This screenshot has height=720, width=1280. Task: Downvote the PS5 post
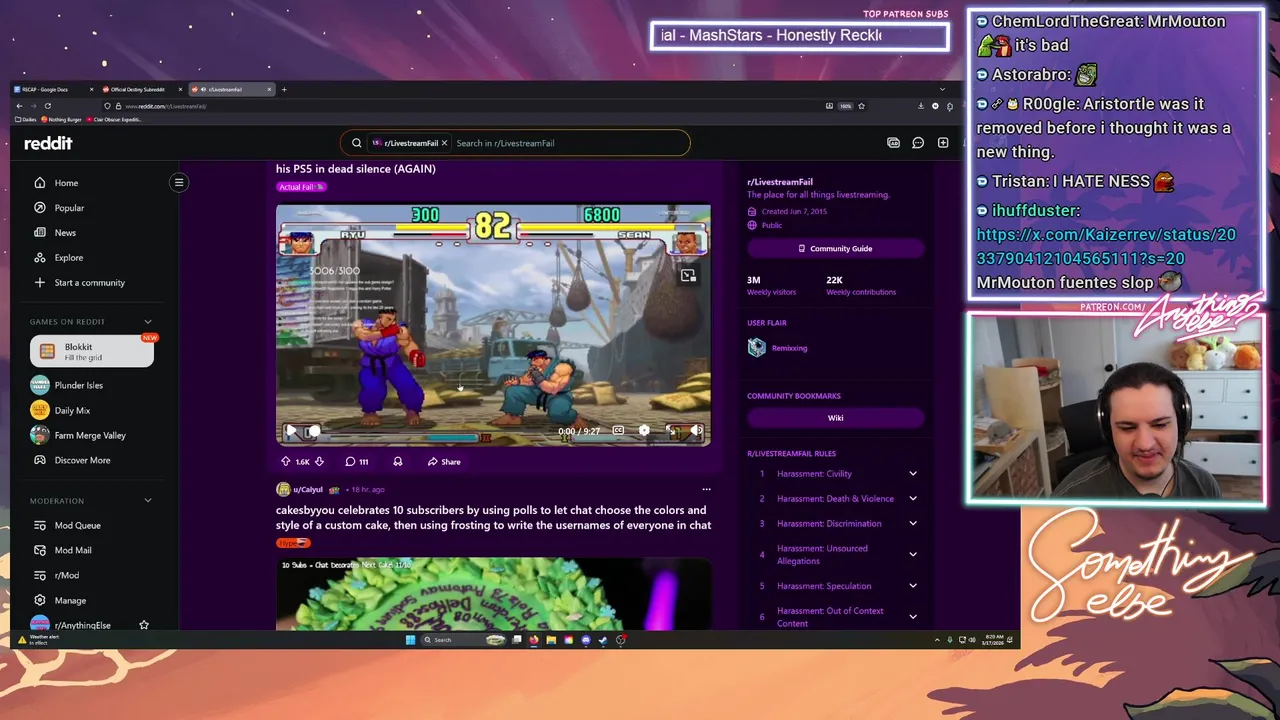319,462
